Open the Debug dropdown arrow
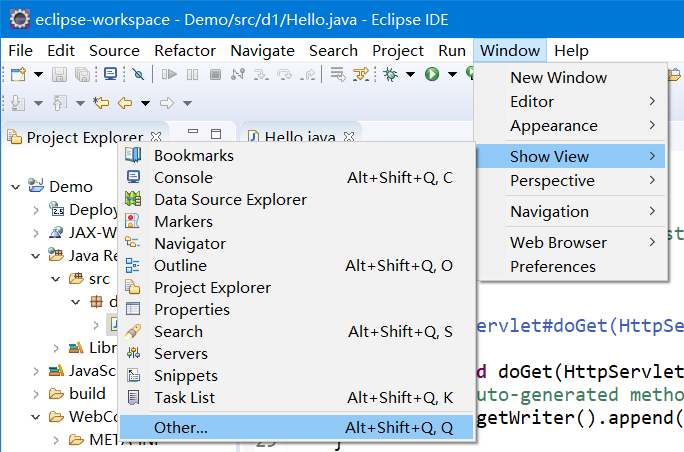 [x=410, y=74]
